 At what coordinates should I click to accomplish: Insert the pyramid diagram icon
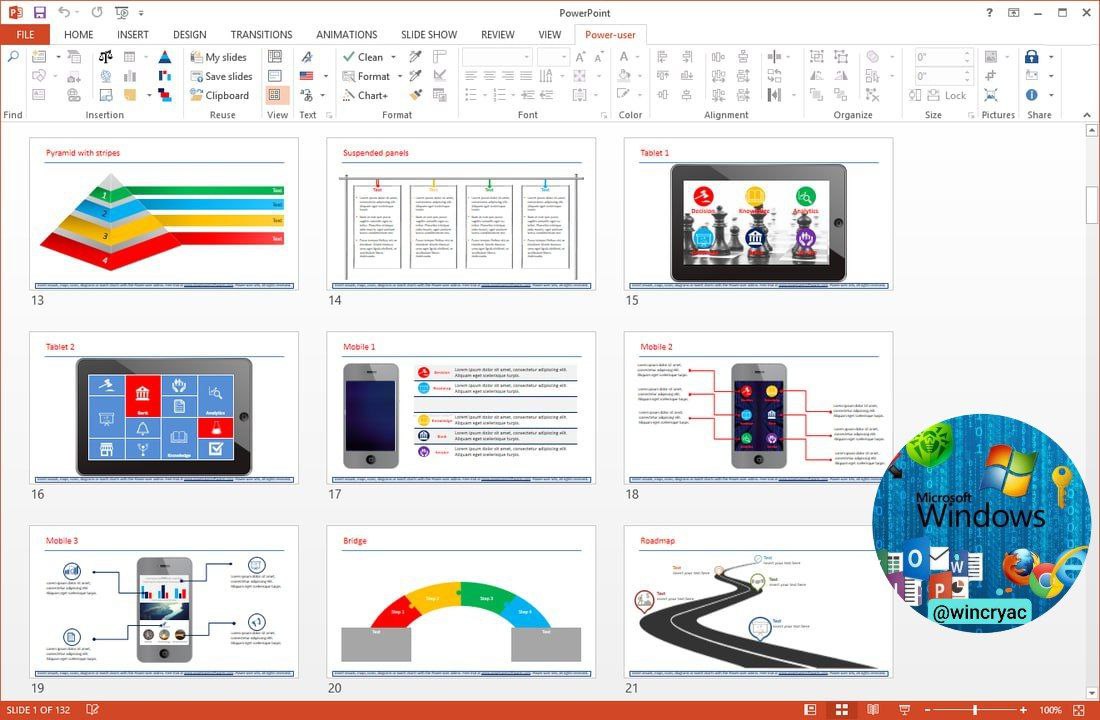(165, 57)
